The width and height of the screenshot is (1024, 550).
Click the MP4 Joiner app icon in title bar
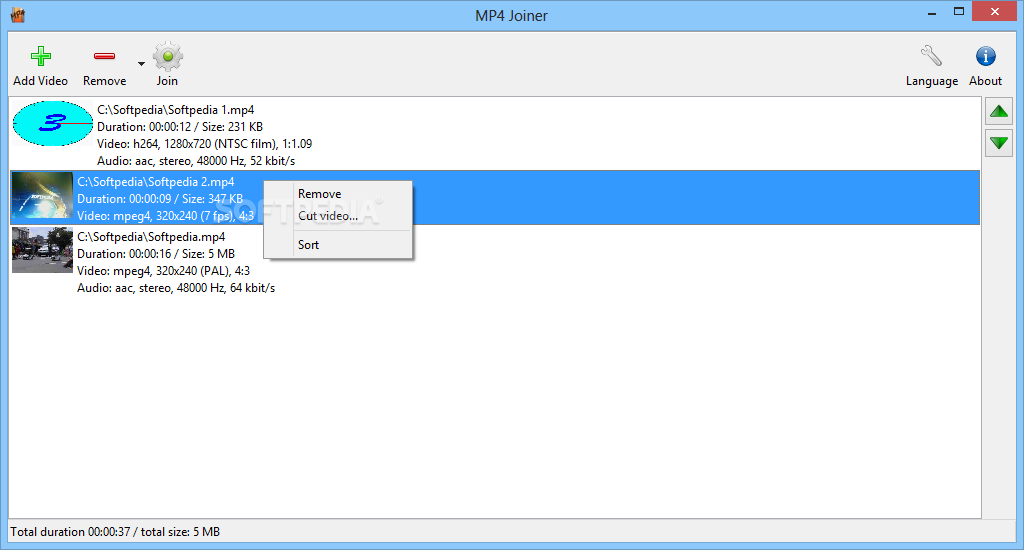click(x=18, y=14)
